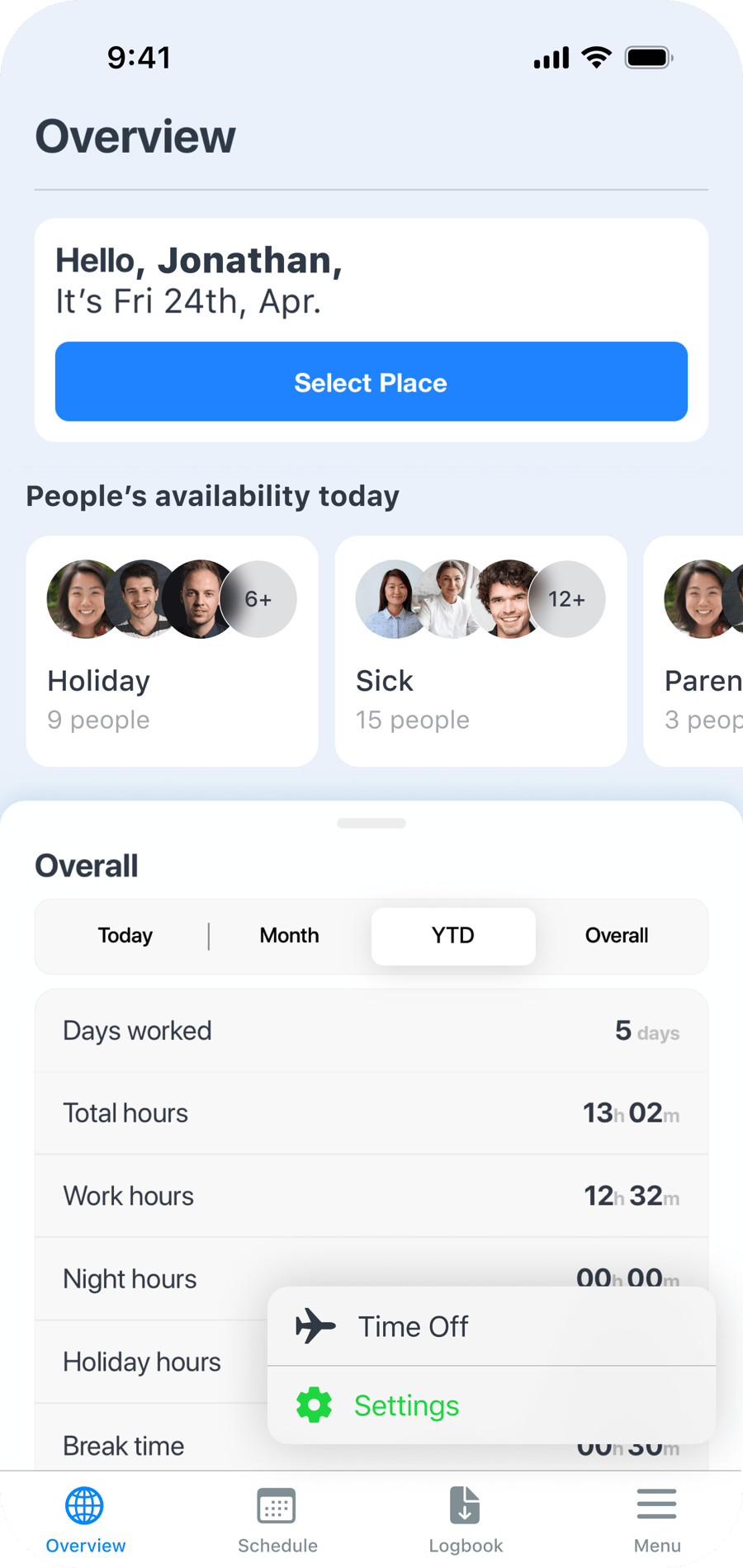Image resolution: width=743 pixels, height=1568 pixels.
Task: Tap the green gear icon beside Settings
Action: tap(315, 1405)
